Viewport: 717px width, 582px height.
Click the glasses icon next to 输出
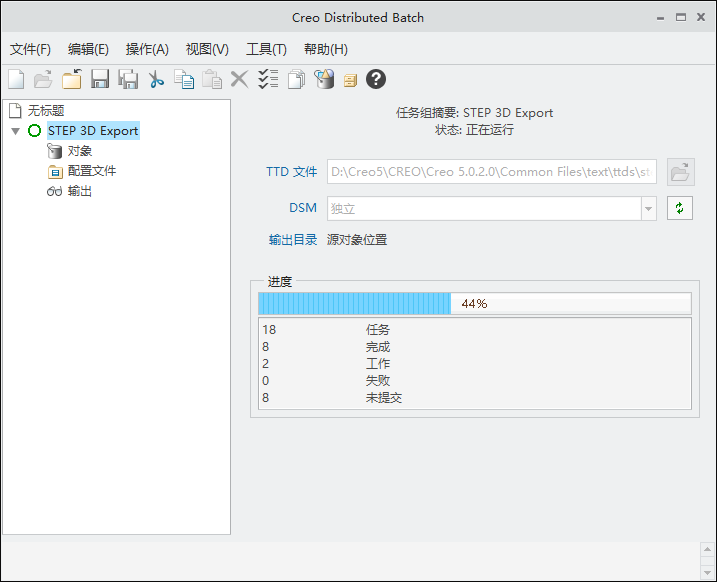click(x=54, y=191)
